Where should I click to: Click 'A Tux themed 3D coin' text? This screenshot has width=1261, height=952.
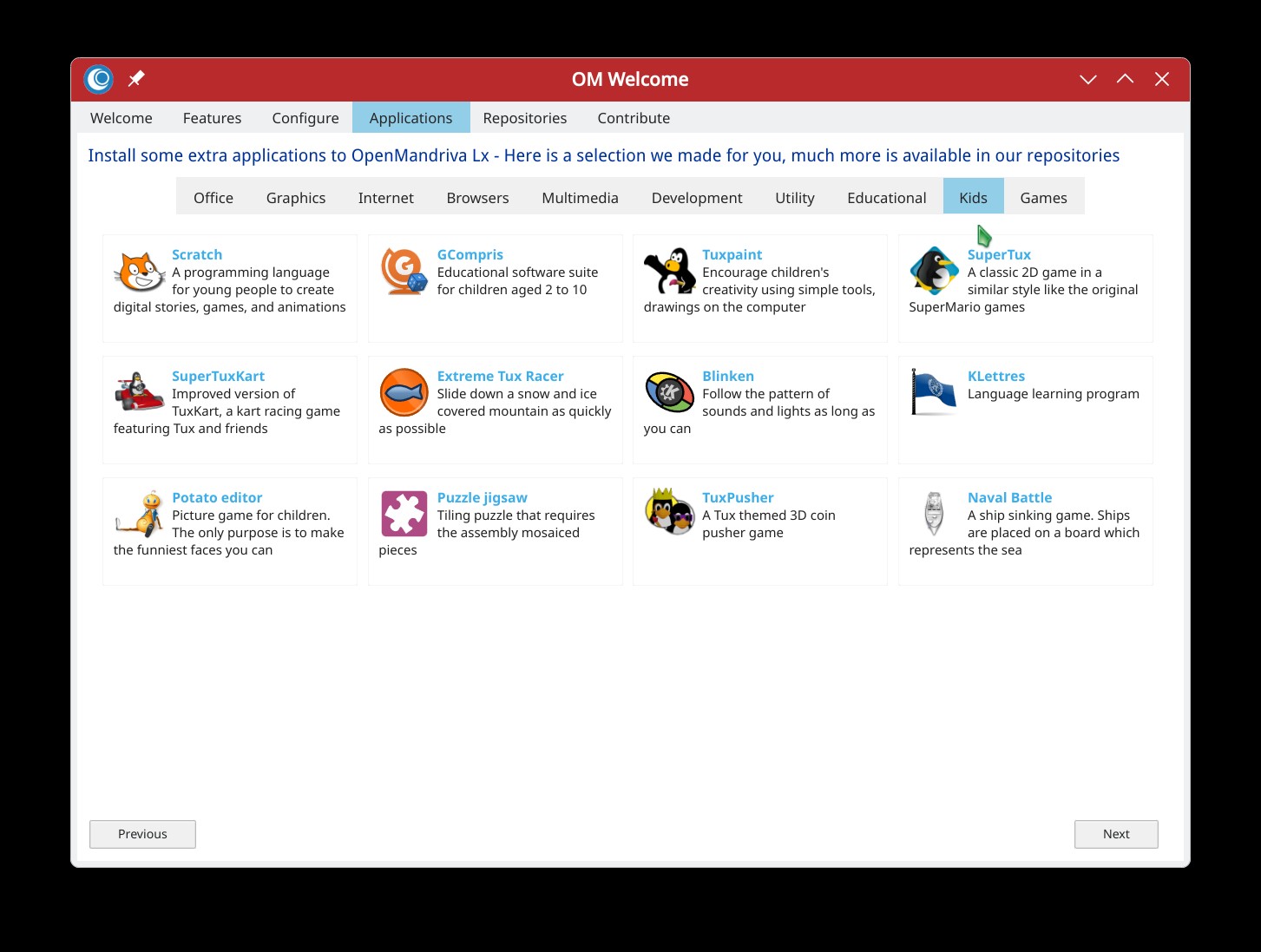[x=769, y=515]
